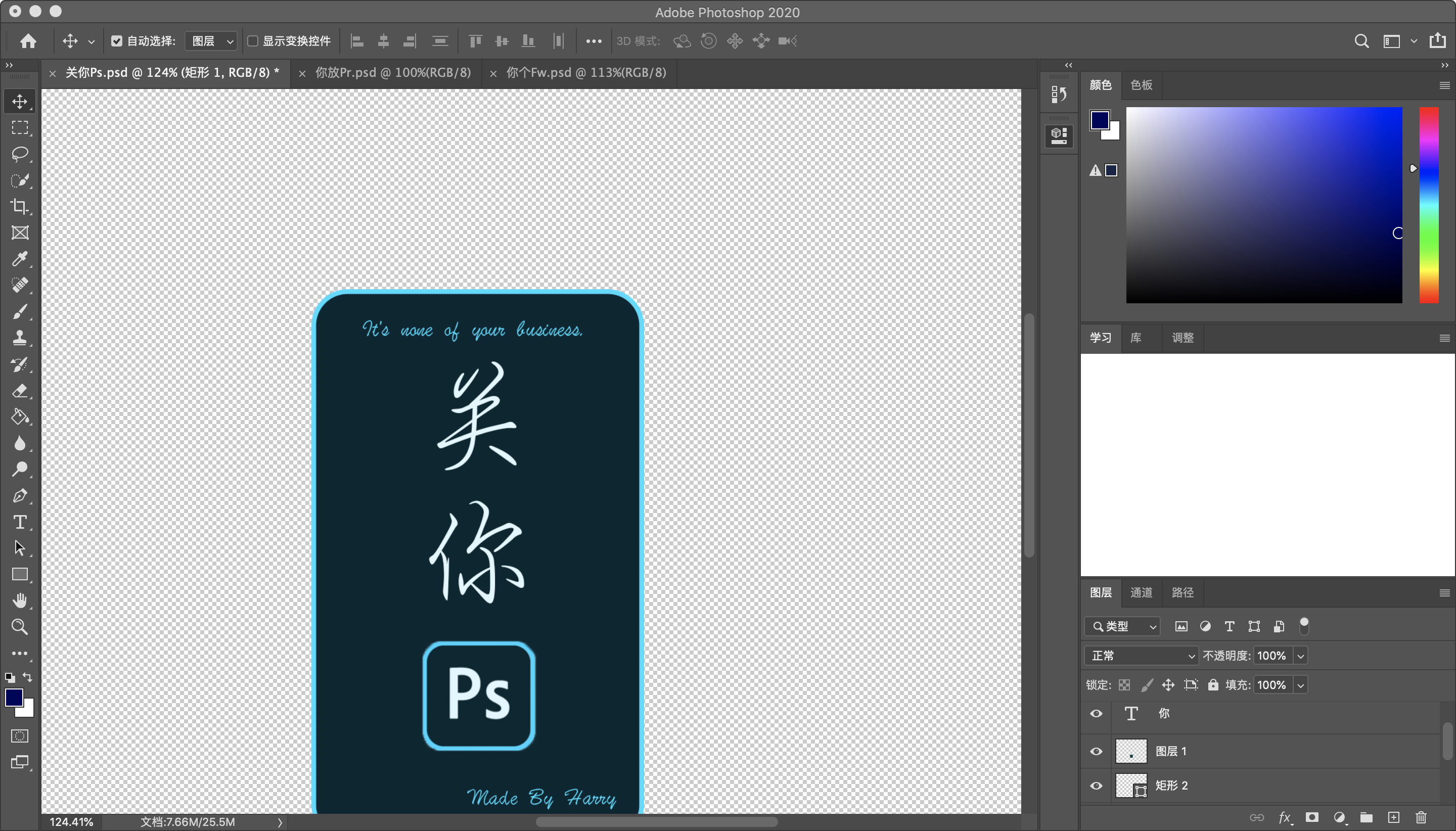Click the Home icon in options bar
The width and height of the screenshot is (1456, 831).
pyautogui.click(x=28, y=41)
